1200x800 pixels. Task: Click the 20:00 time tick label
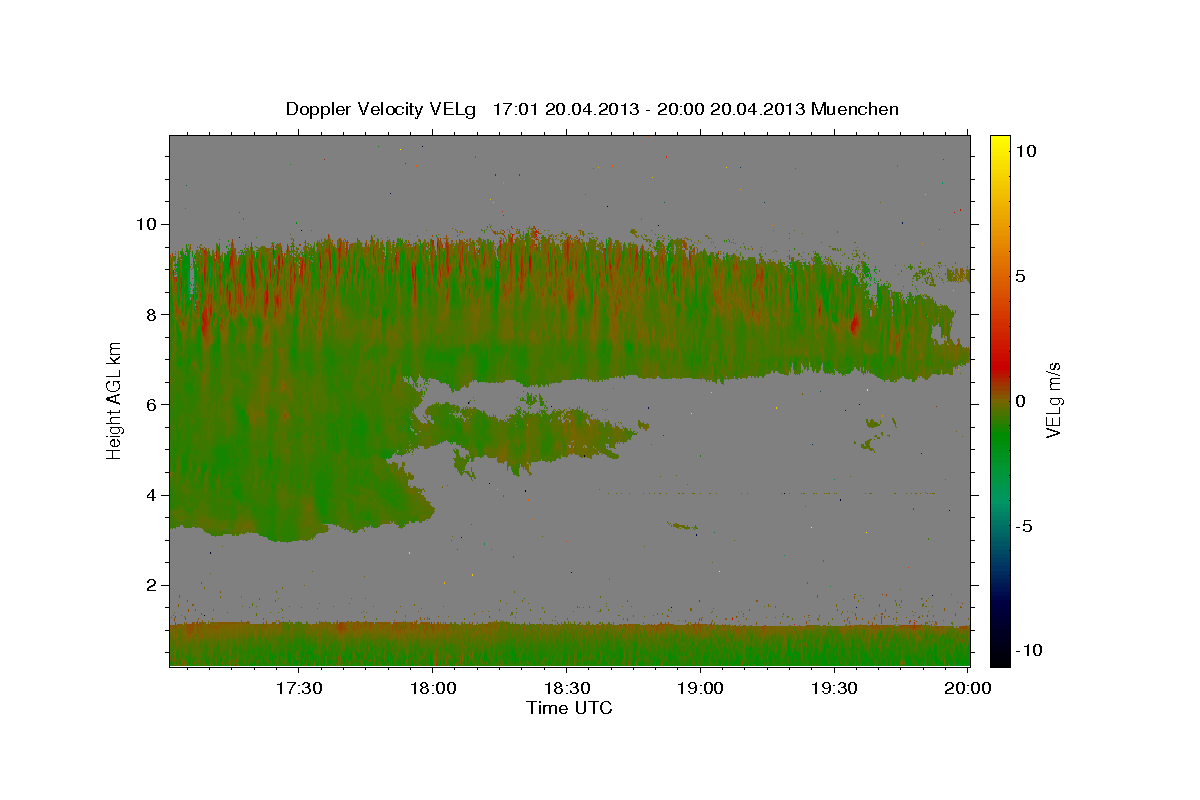(x=968, y=688)
